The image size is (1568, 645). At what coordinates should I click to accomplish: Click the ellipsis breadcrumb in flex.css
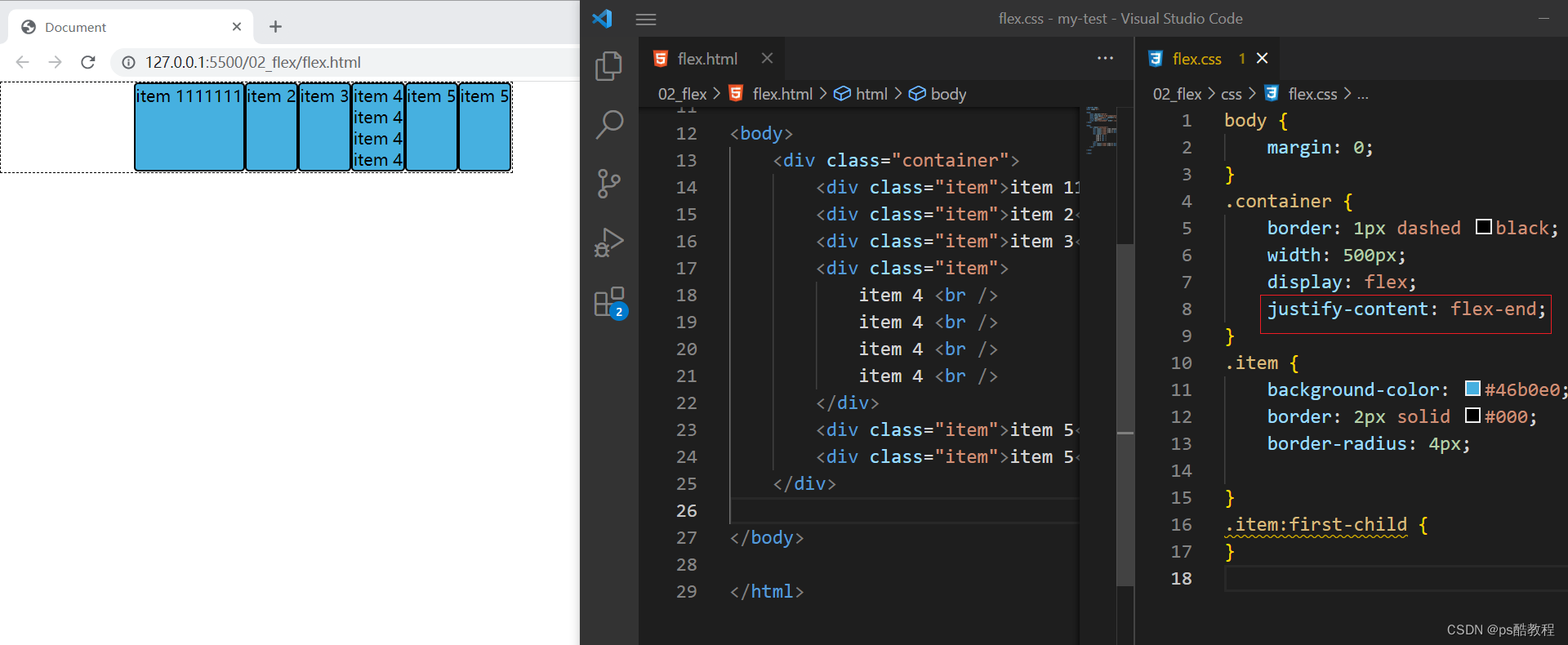point(1362,95)
